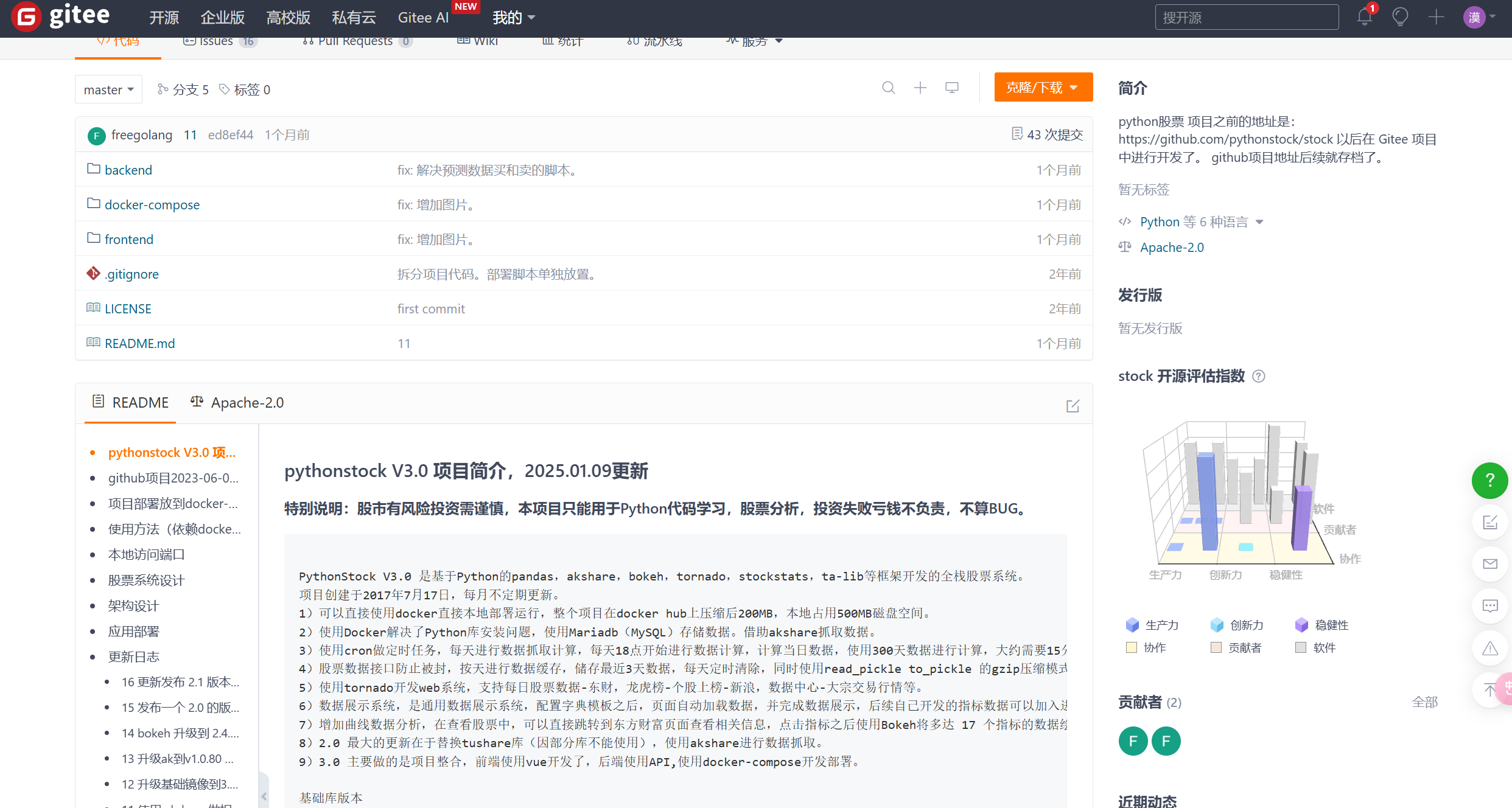The image size is (1512, 808).
Task: Click the lightbulb icon in header
Action: pos(1400,17)
